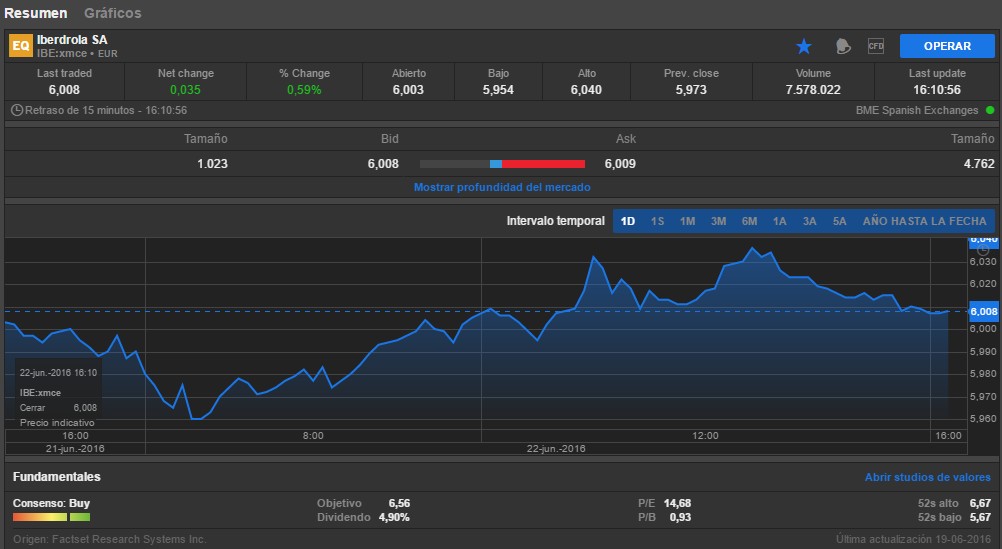Select the 1D time interval
The image size is (1002, 549).
click(628, 221)
